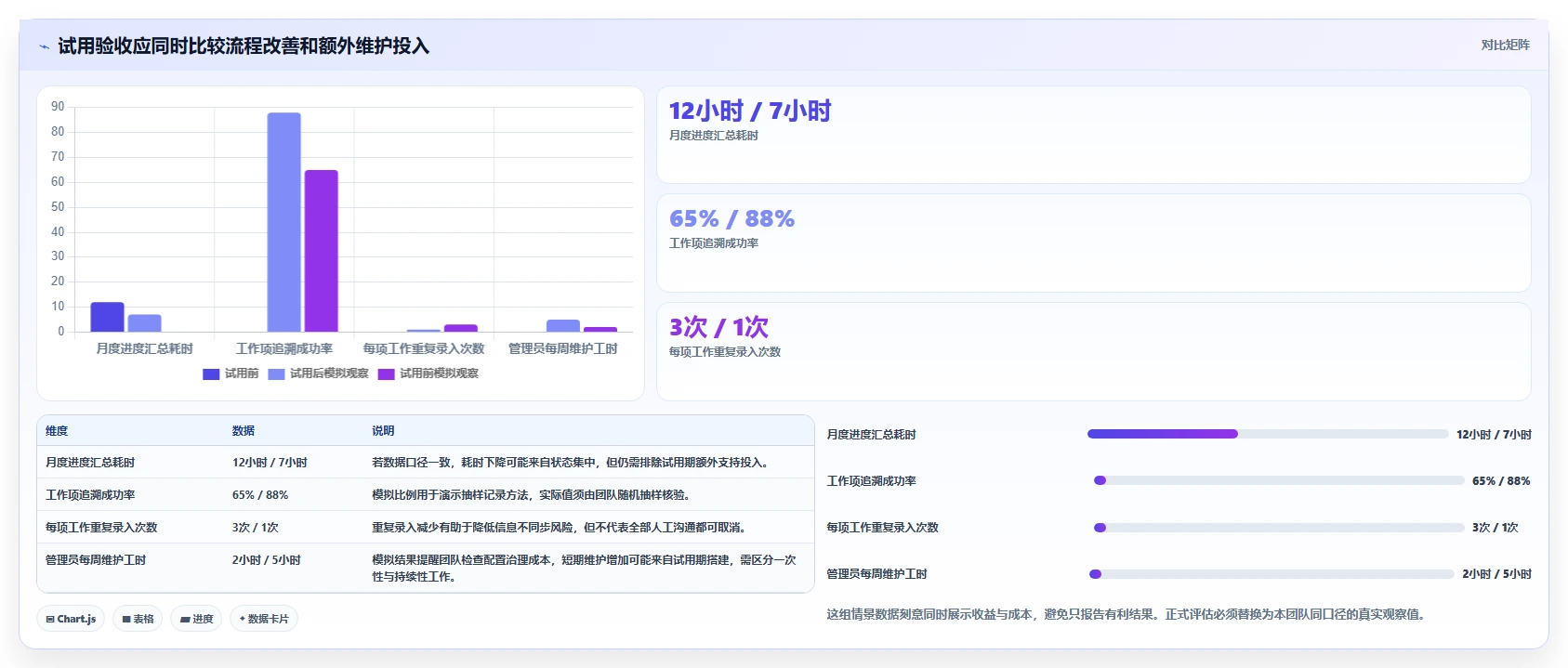Click the 数据卡片 tag chip

coord(264,619)
